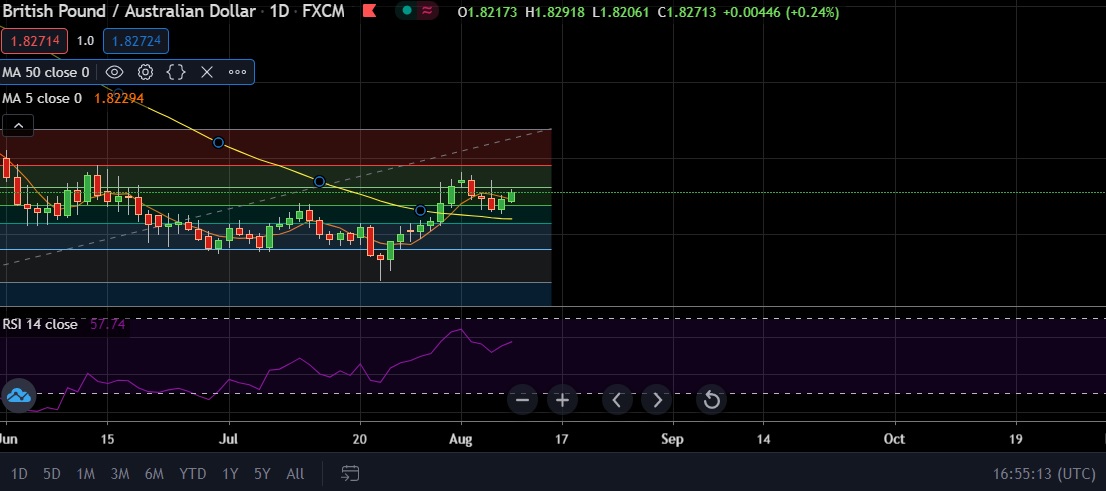Zoom in the chart with plus button
Image resolution: width=1106 pixels, height=491 pixels.
coord(562,400)
